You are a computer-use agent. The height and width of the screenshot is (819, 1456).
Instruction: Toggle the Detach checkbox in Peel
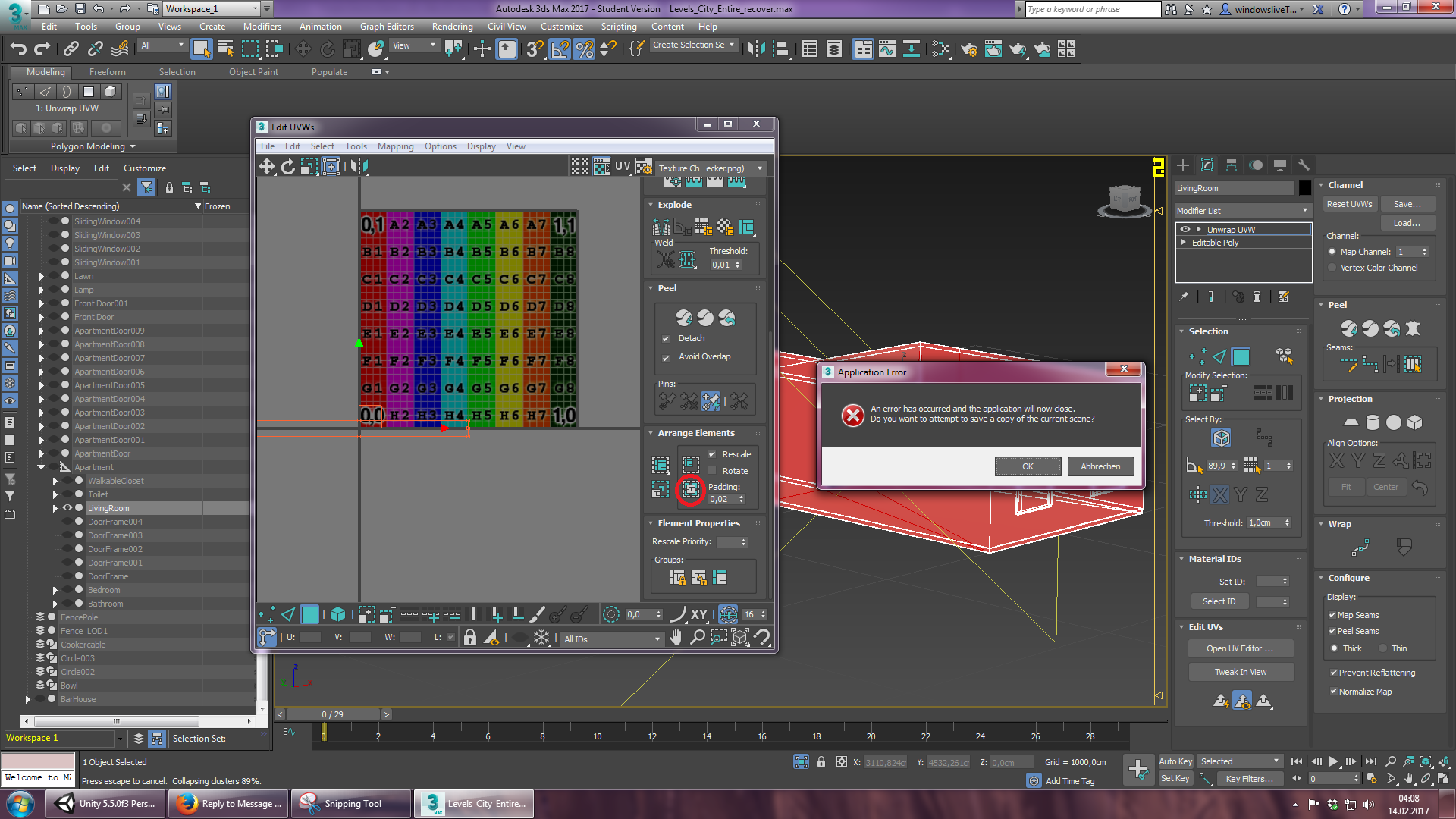666,339
